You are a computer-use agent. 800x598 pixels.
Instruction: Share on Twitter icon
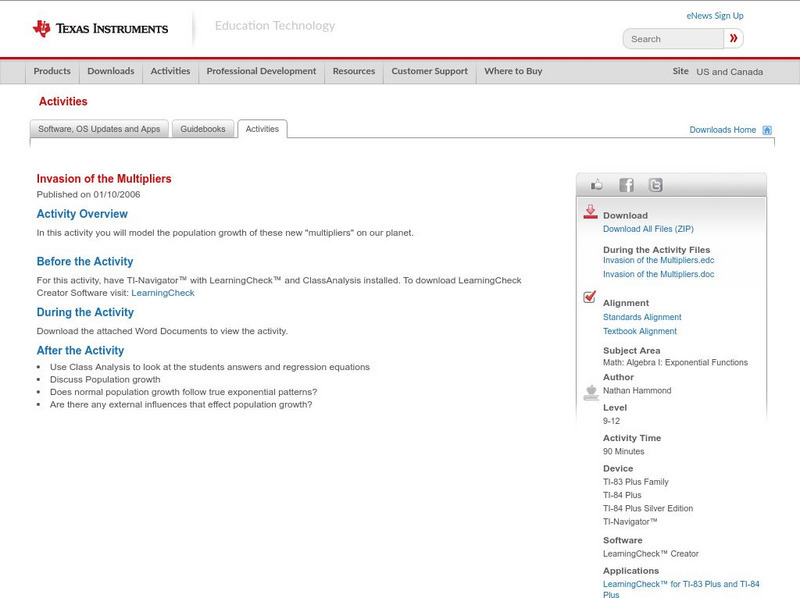656,185
